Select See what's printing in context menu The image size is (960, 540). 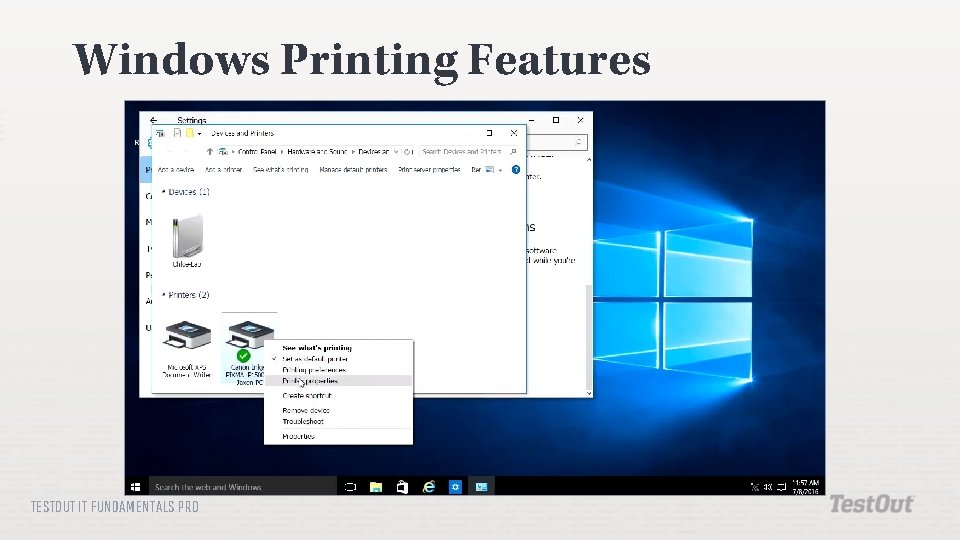(339, 348)
